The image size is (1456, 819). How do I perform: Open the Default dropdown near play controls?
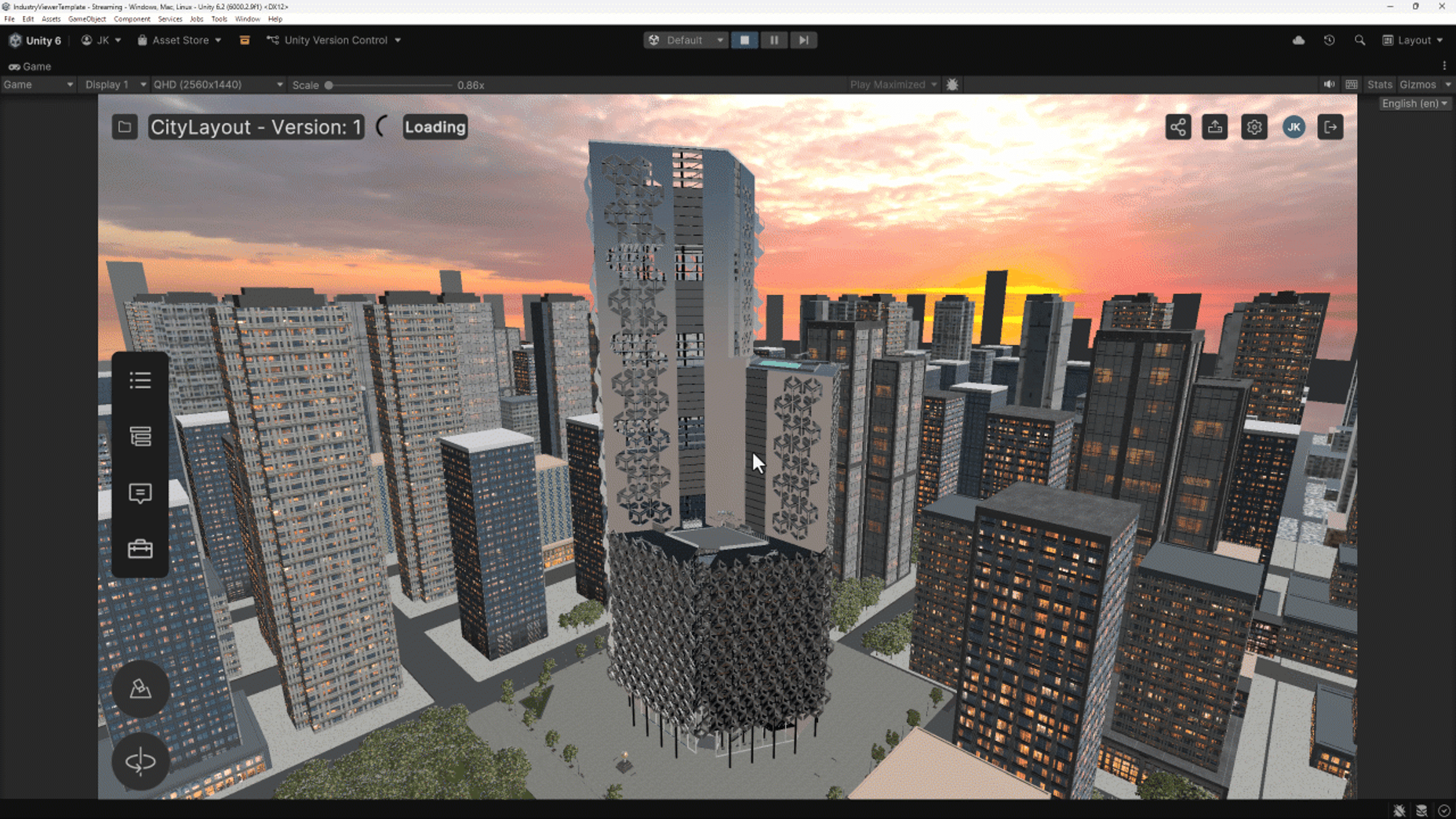pos(686,40)
